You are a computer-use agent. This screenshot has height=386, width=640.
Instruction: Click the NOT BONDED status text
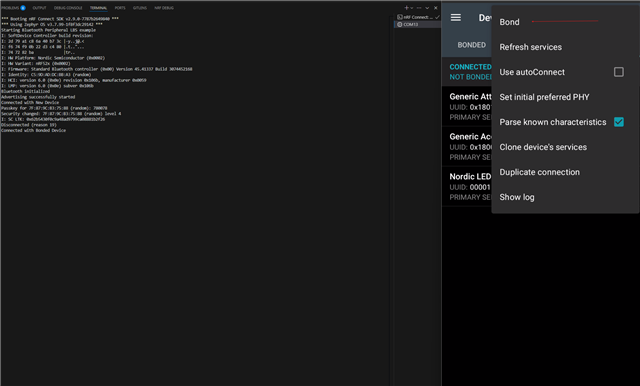point(470,77)
